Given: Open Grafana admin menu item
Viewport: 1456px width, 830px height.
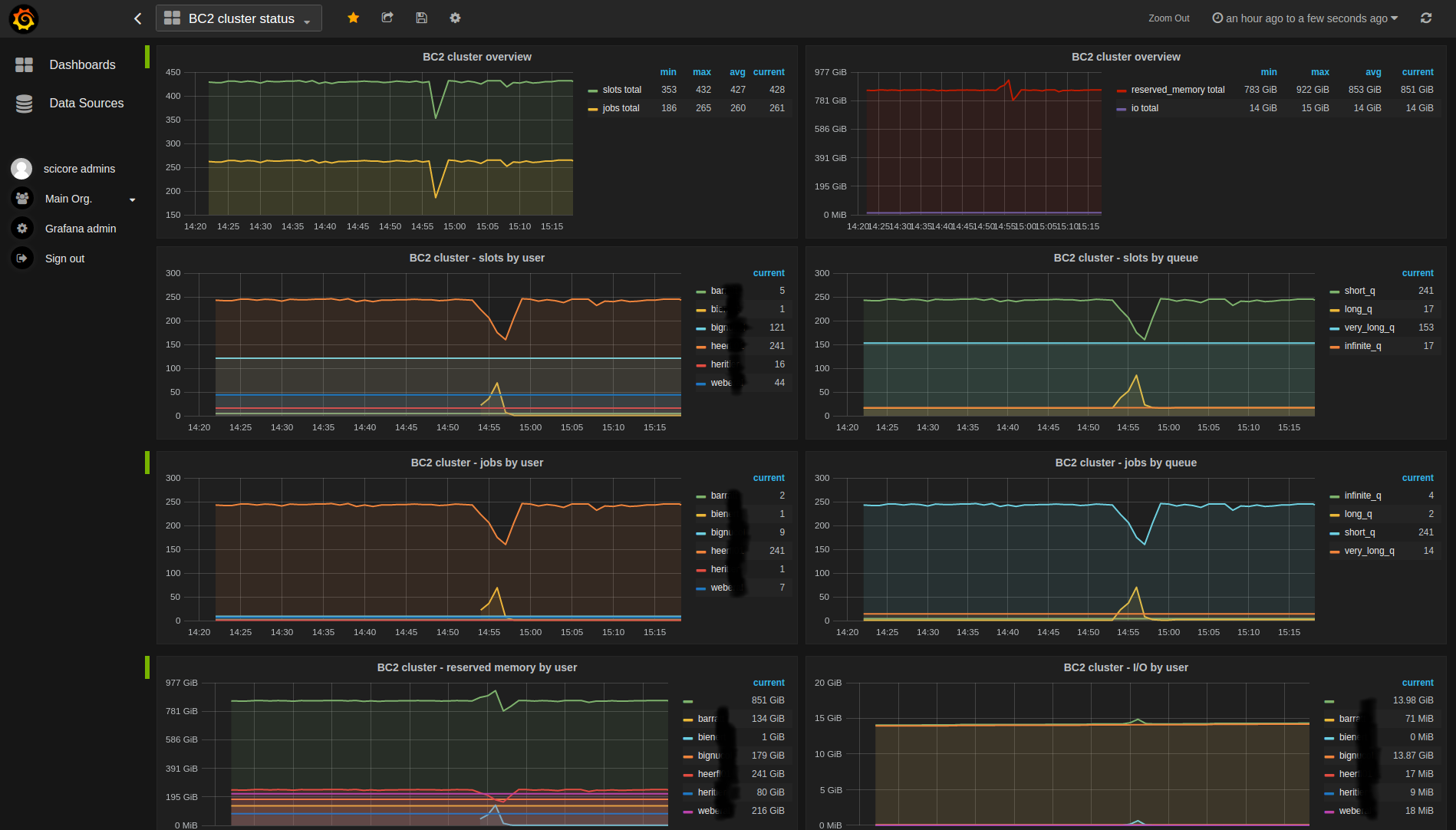Looking at the screenshot, I should (x=81, y=229).
